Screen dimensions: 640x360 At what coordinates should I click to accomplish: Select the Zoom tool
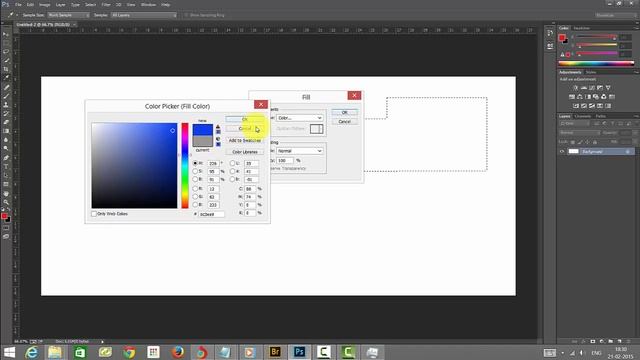(x=6, y=202)
